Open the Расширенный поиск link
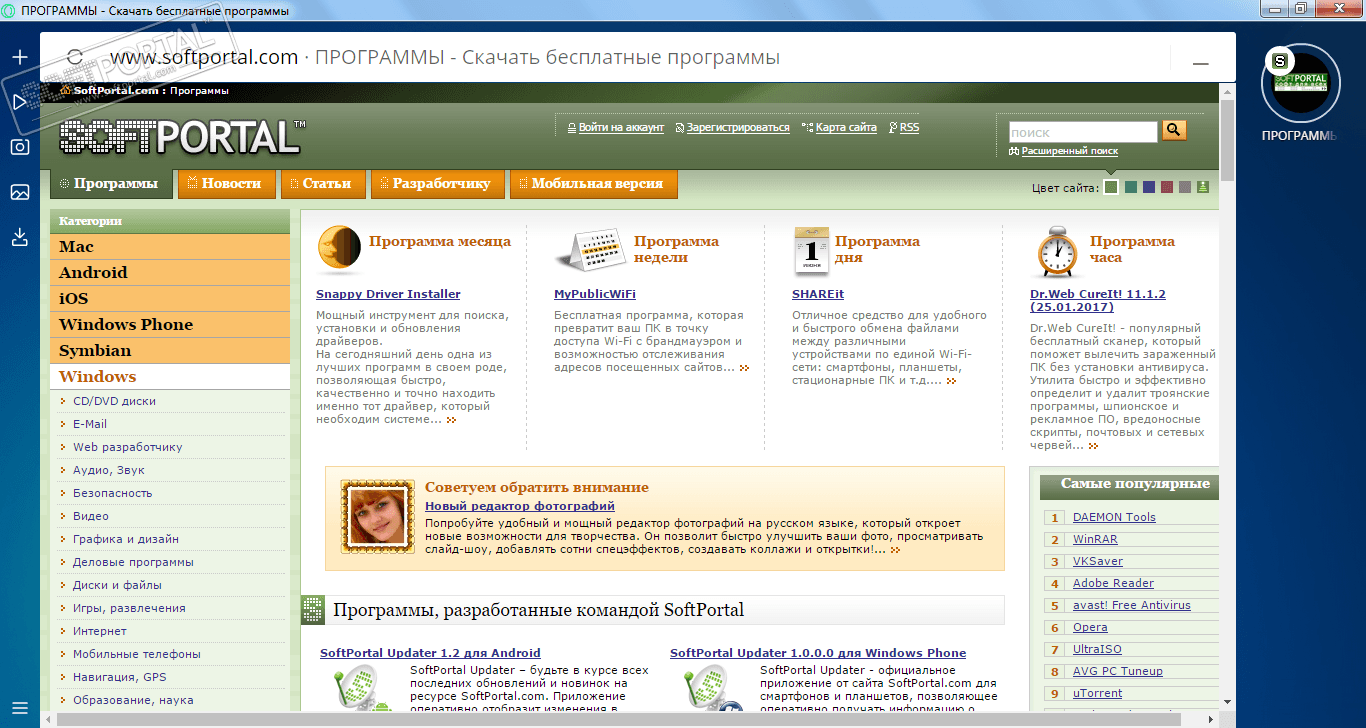1366x728 pixels. point(1069,152)
